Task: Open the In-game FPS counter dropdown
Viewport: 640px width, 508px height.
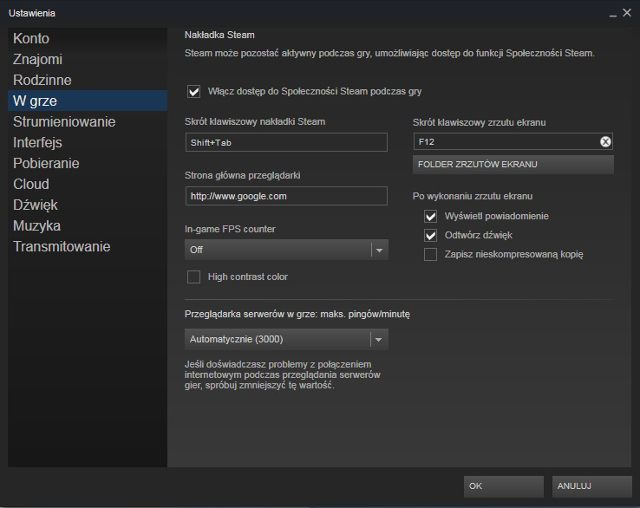Action: pos(286,250)
